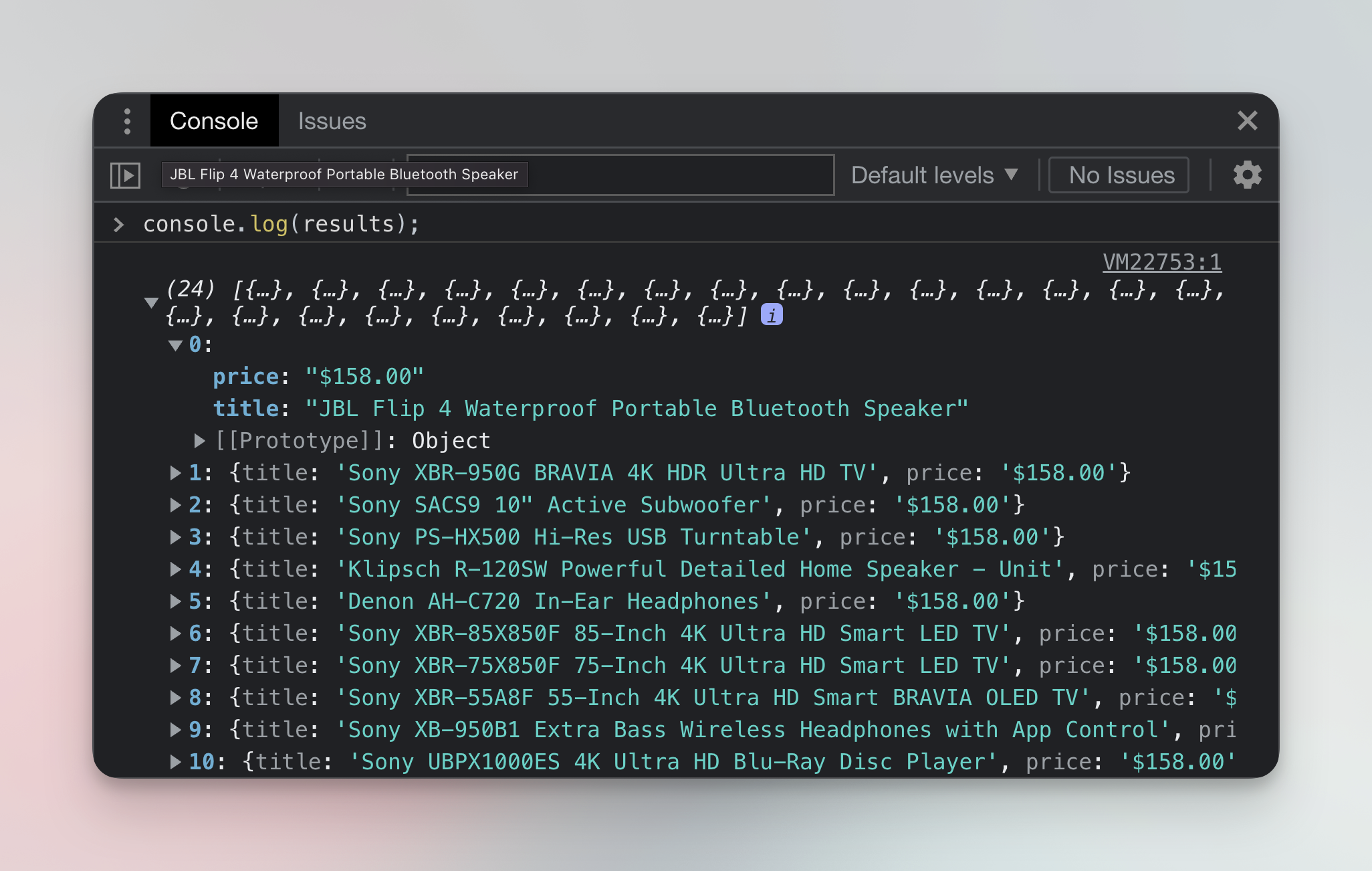Open console settings gear
Screen dimensions: 1372x871
1247,175
